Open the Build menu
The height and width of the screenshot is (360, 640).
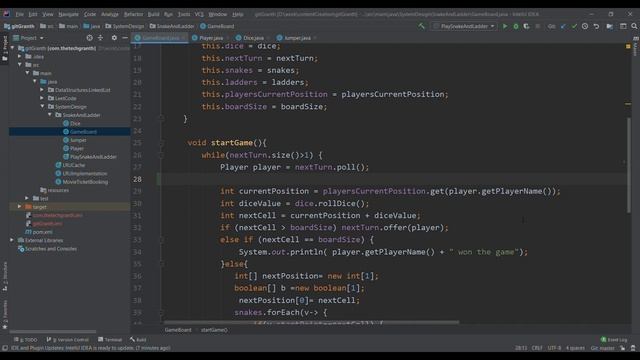(153, 14)
